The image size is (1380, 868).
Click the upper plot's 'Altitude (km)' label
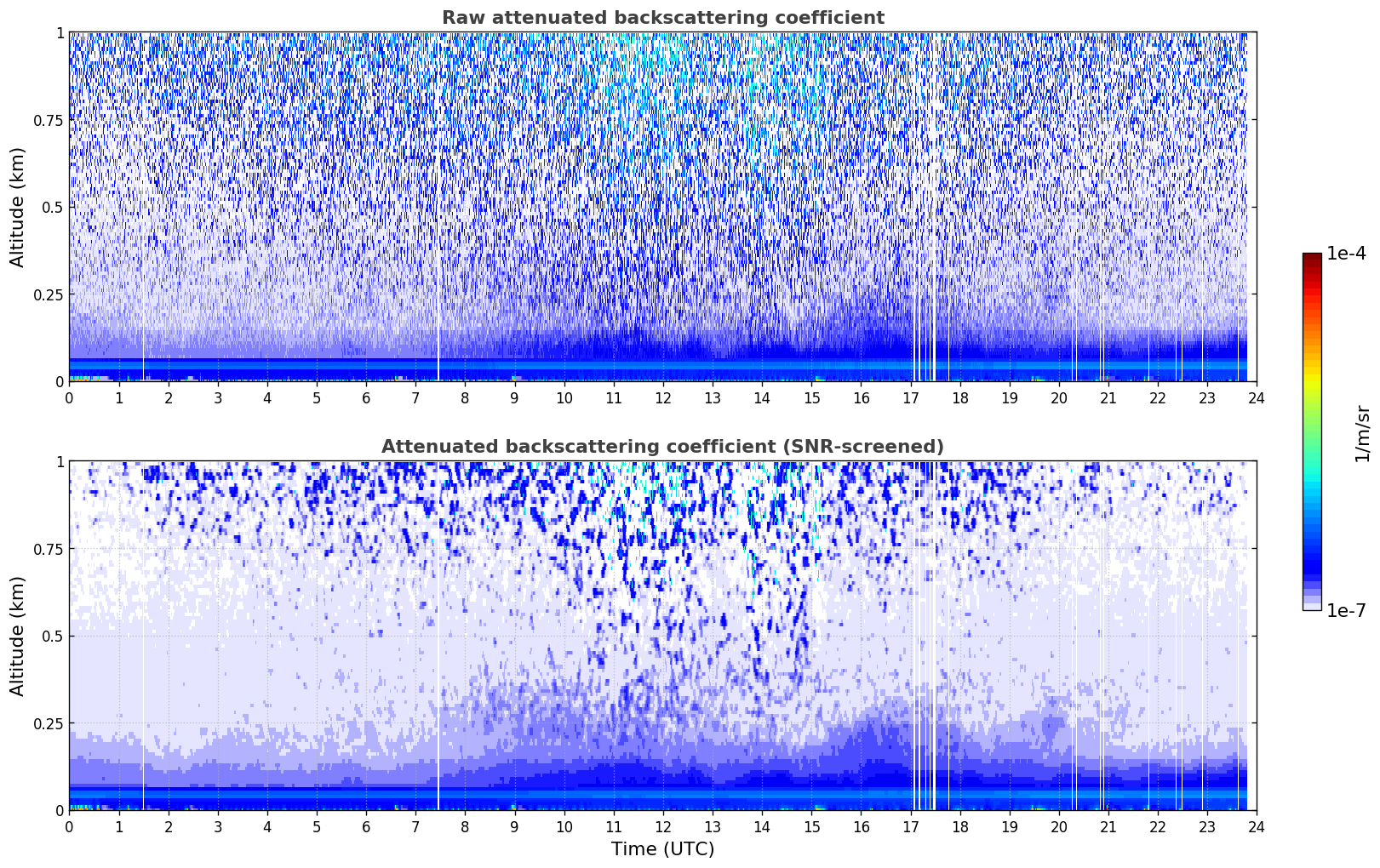18,207
